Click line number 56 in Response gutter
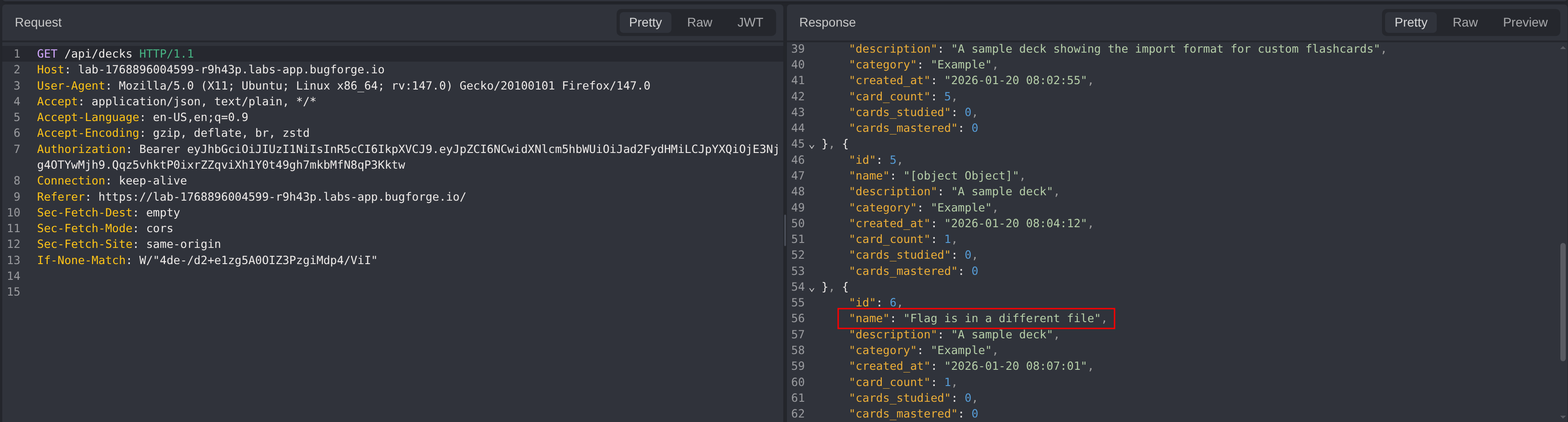This screenshot has width=1568, height=422. click(797, 319)
